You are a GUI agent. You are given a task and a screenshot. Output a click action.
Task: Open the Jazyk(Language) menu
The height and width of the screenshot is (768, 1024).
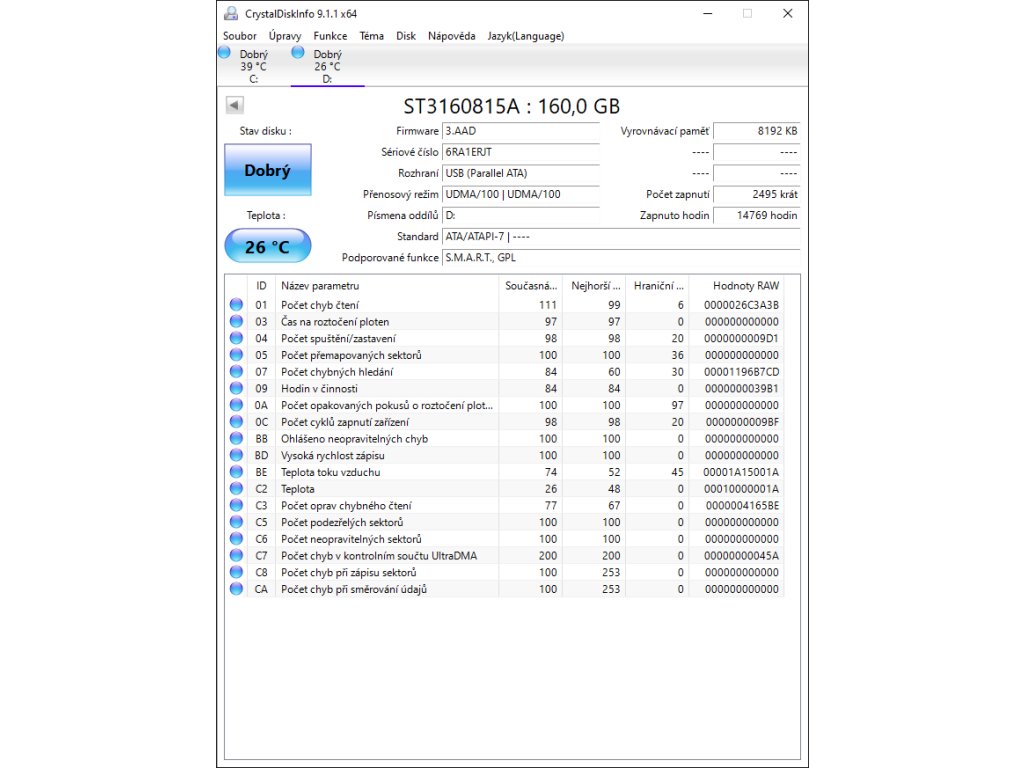[x=525, y=36]
